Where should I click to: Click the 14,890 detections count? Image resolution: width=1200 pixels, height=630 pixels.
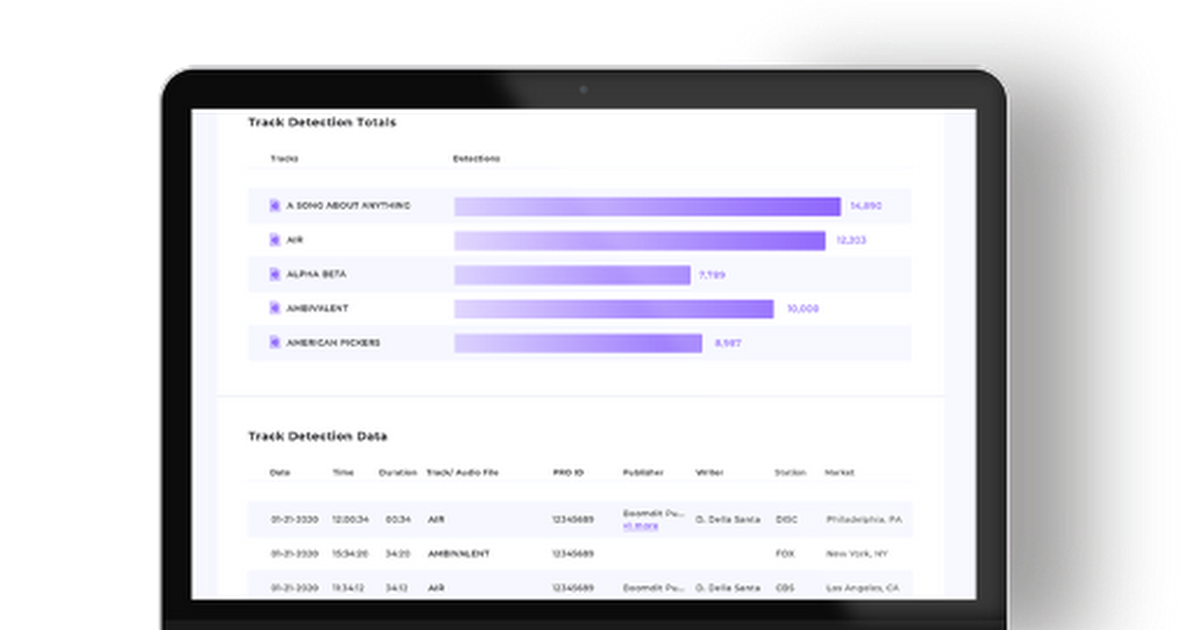865,206
